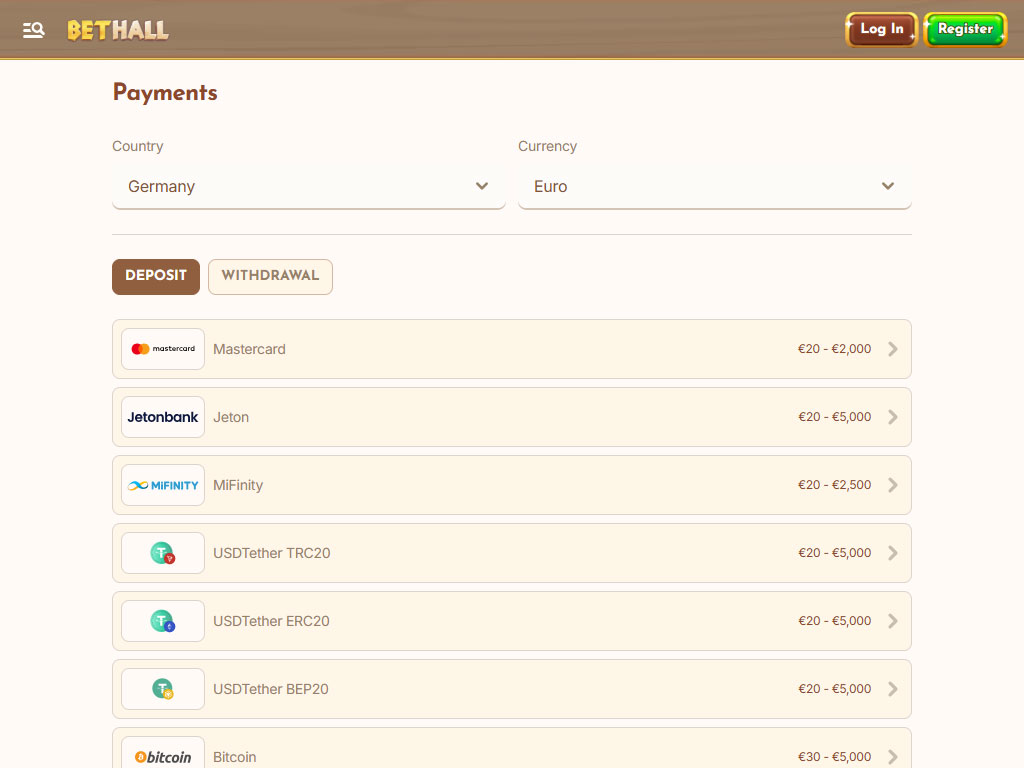
Task: Click the USDTether BEP20 label
Action: 270,689
